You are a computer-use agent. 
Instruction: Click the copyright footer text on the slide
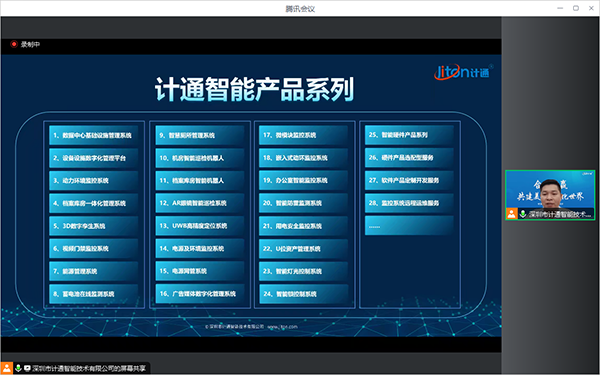coord(251,327)
